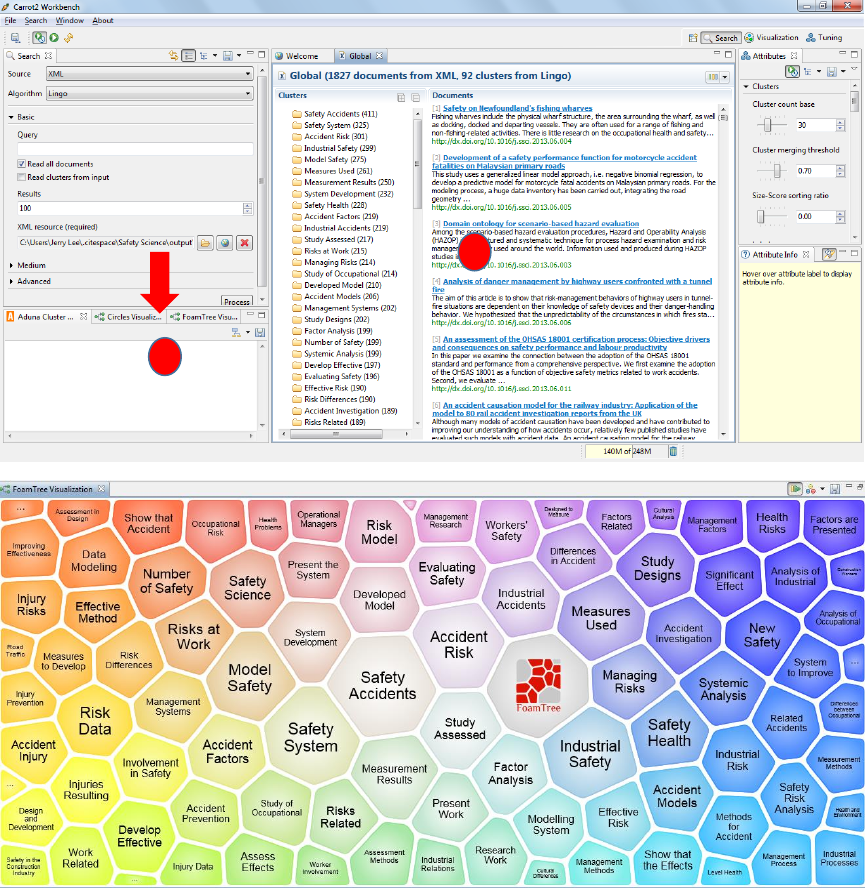
Task: Open the Window menu
Action: [x=70, y=20]
